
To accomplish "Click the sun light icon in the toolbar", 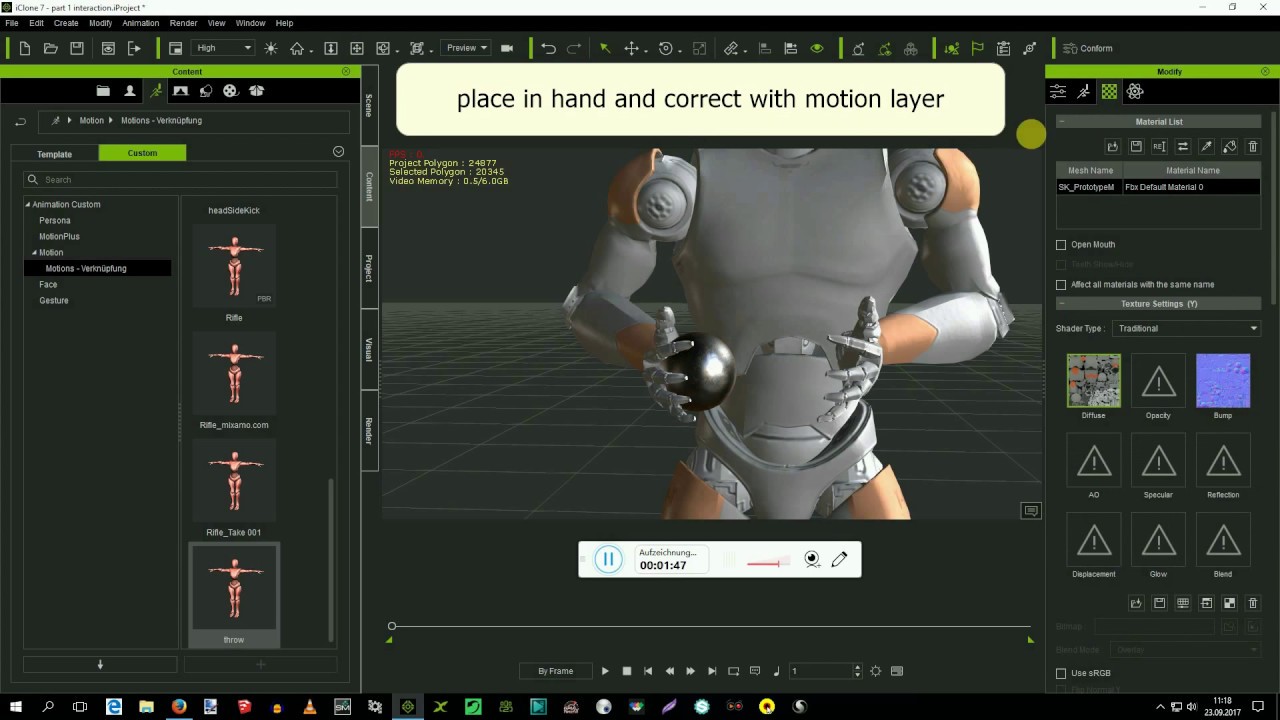I will pyautogui.click(x=271, y=48).
